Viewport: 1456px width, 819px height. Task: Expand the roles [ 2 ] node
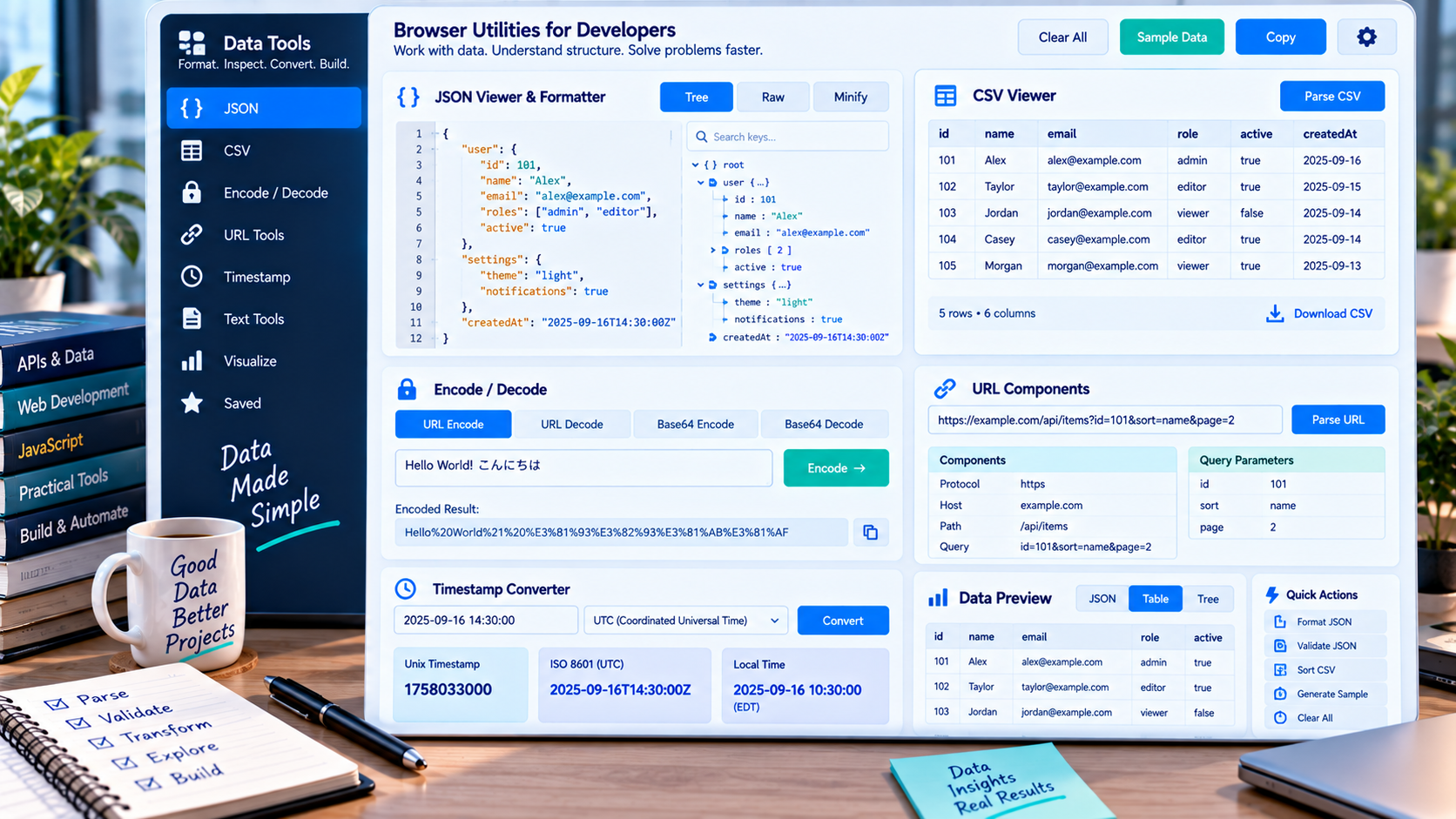point(712,251)
